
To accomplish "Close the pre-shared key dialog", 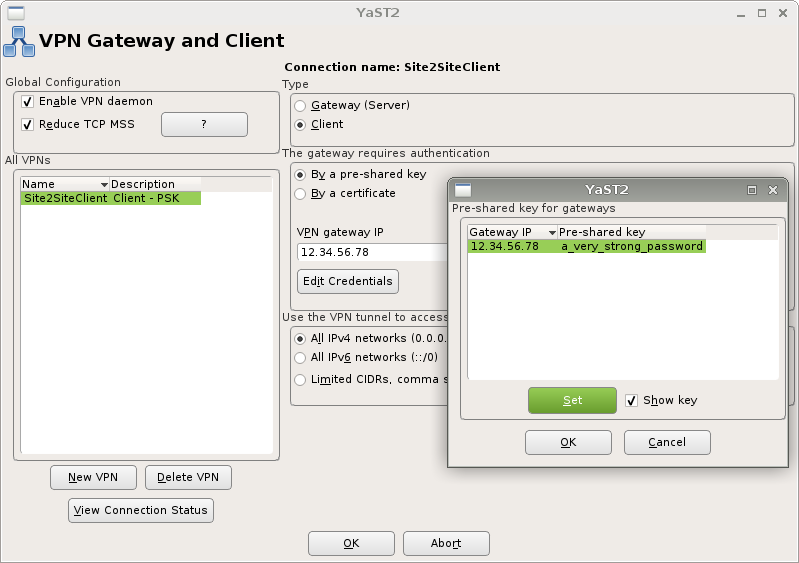I will tap(772, 189).
